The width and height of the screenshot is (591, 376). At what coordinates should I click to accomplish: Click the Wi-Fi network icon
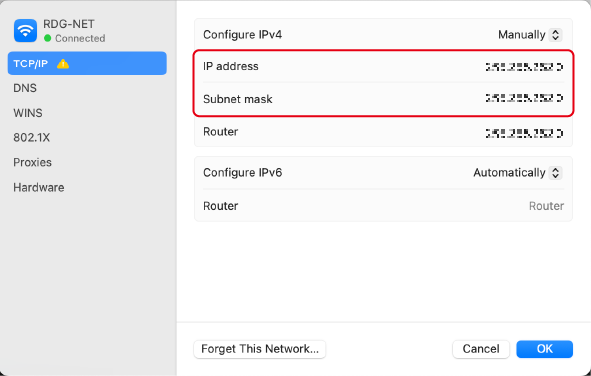pos(26,31)
